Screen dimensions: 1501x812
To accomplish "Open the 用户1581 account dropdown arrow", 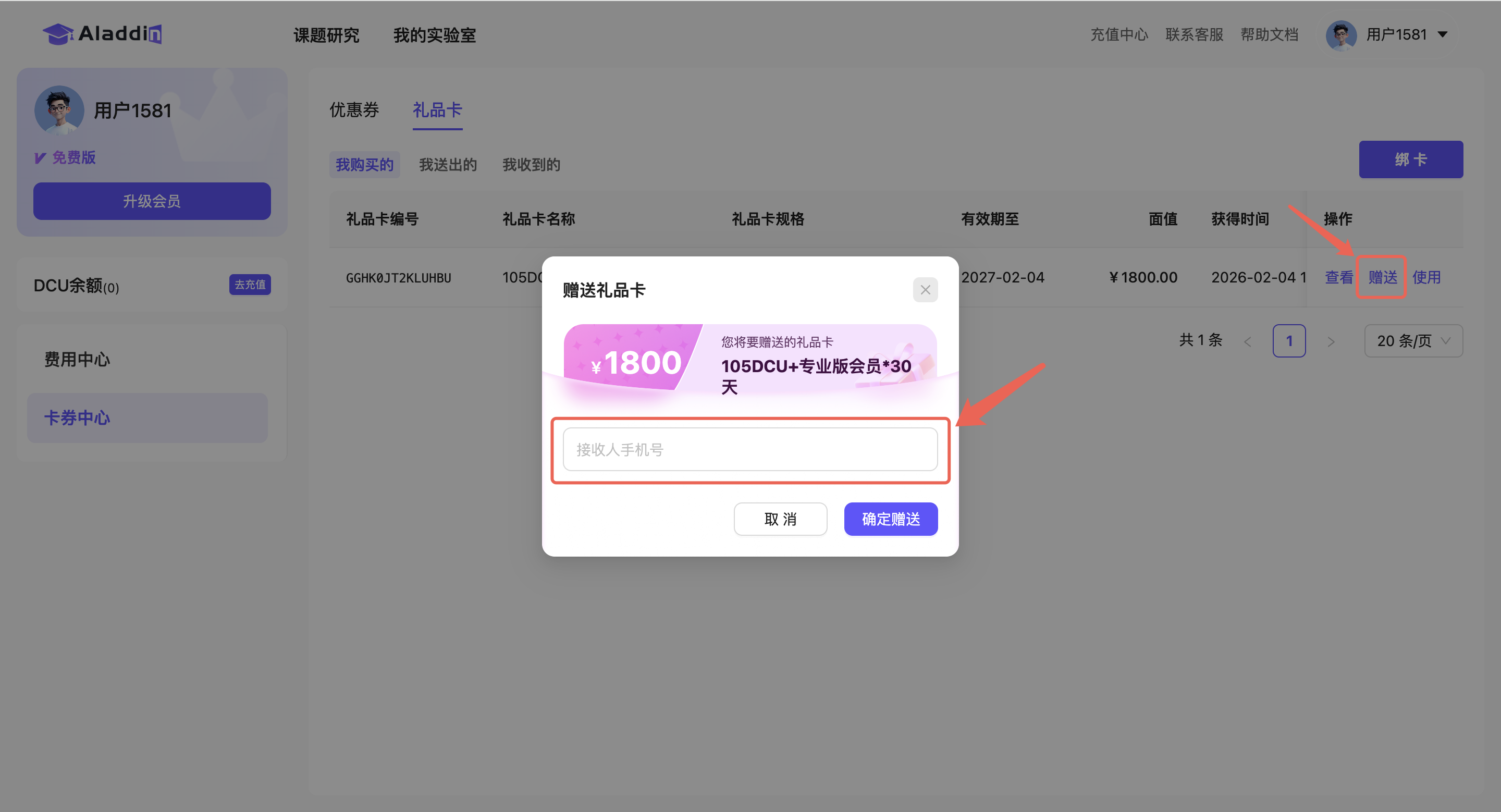I will pyautogui.click(x=1443, y=34).
